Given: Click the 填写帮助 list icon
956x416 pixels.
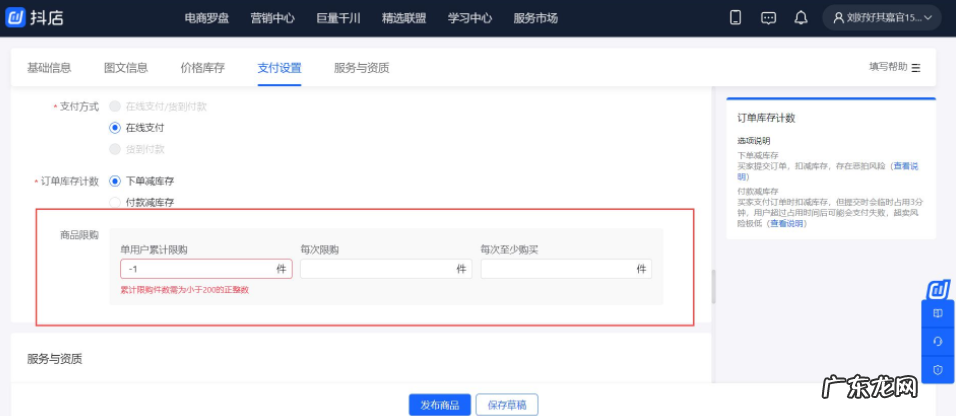Looking at the screenshot, I should (916, 68).
